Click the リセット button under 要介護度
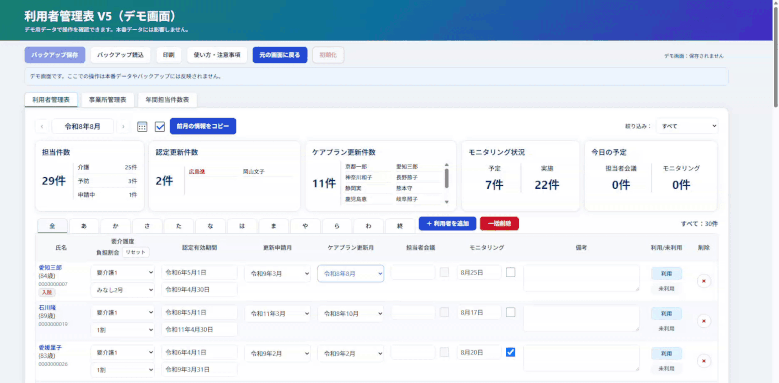This screenshot has height=383, width=779. coord(136,252)
